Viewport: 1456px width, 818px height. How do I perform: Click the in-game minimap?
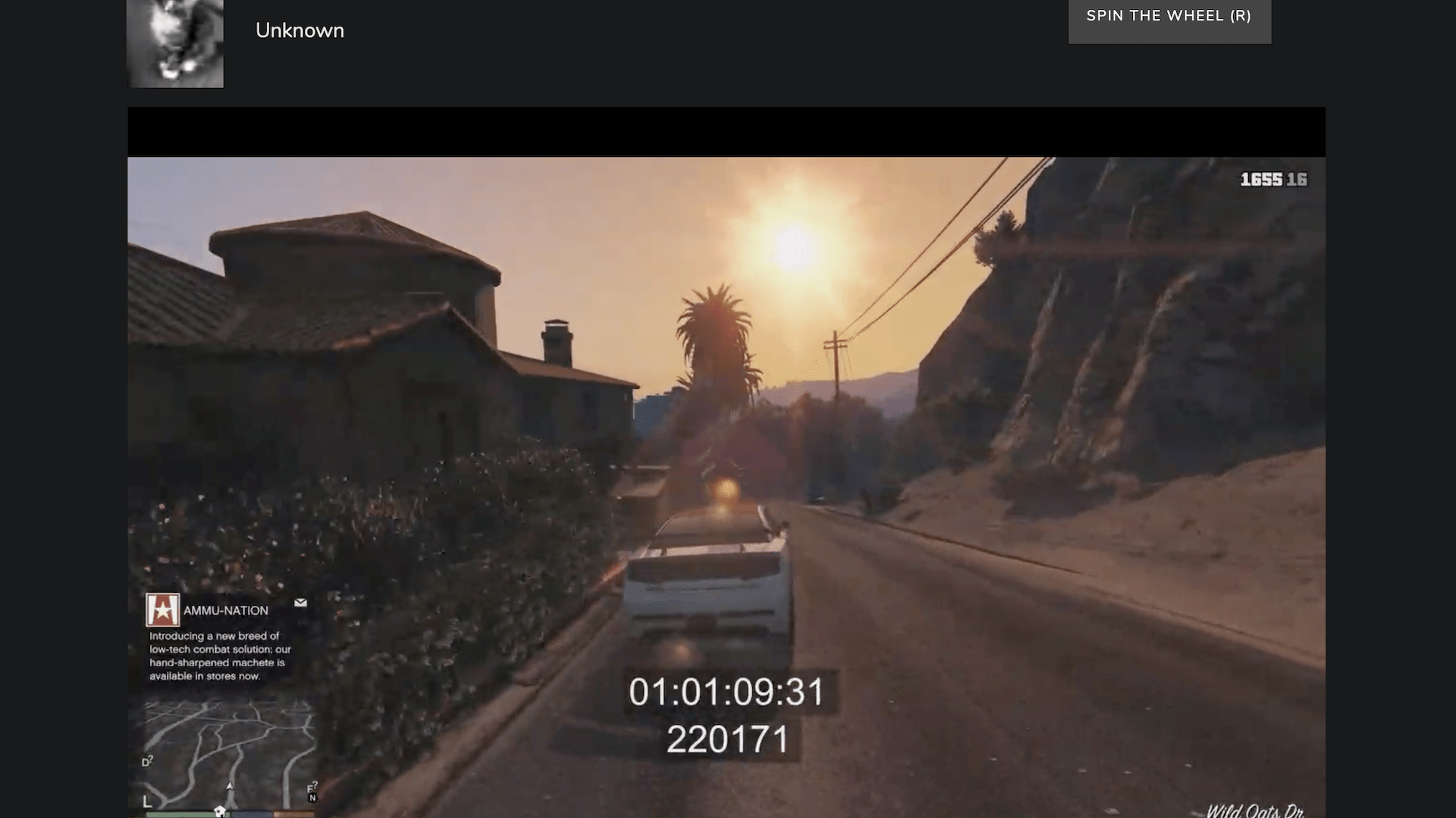coord(229,754)
